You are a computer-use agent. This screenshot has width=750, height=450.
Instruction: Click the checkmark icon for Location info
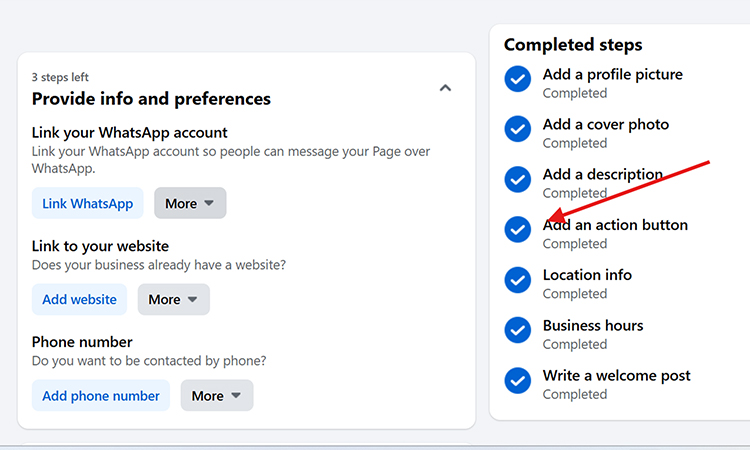pos(518,280)
